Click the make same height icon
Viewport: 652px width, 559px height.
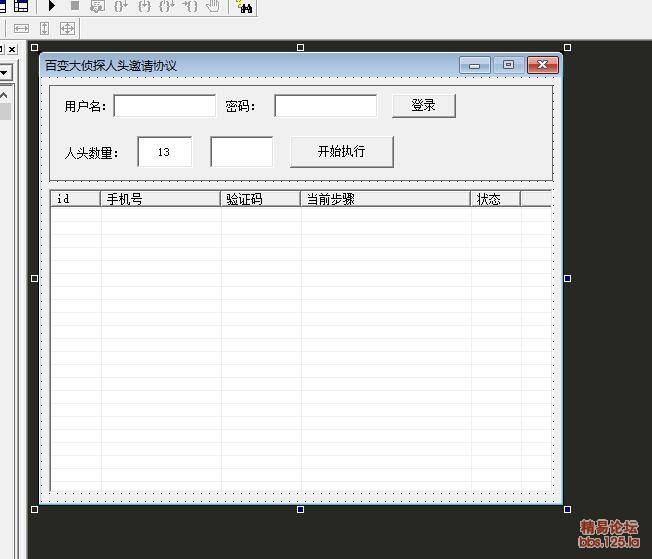(x=44, y=28)
